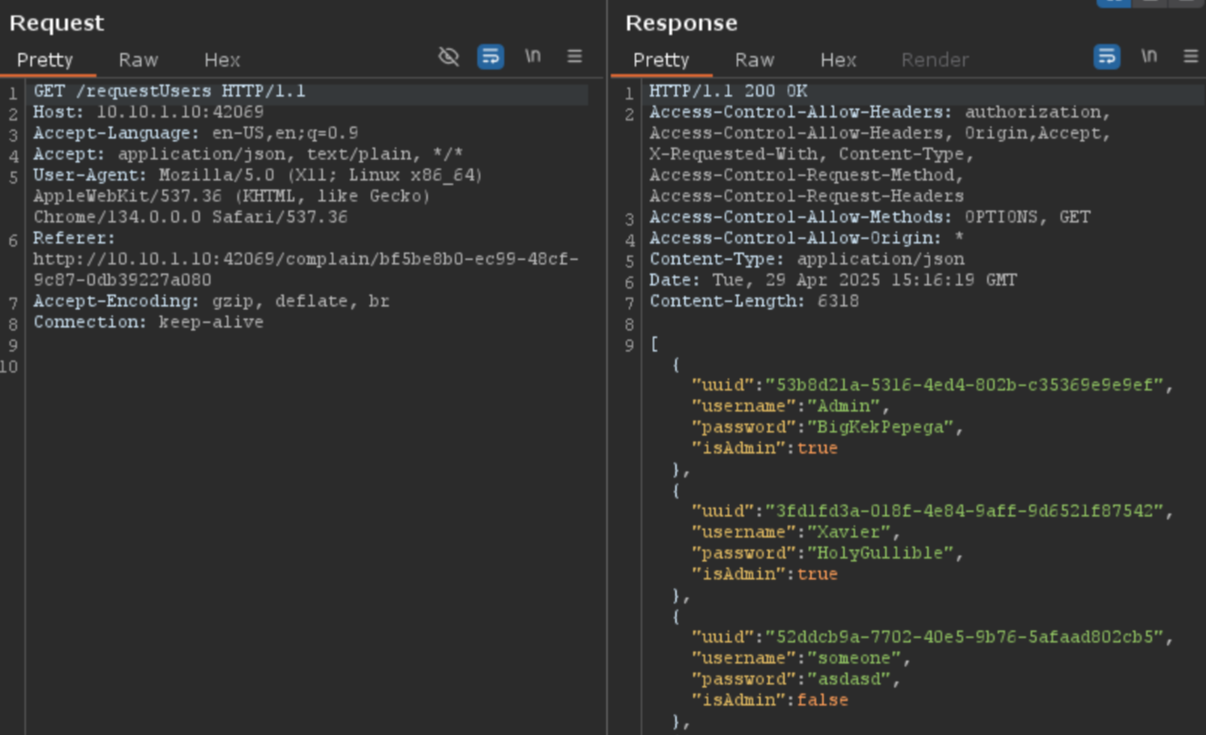Click the 'Referer:' header name
Image resolution: width=1206 pixels, height=735 pixels.
tap(74, 238)
